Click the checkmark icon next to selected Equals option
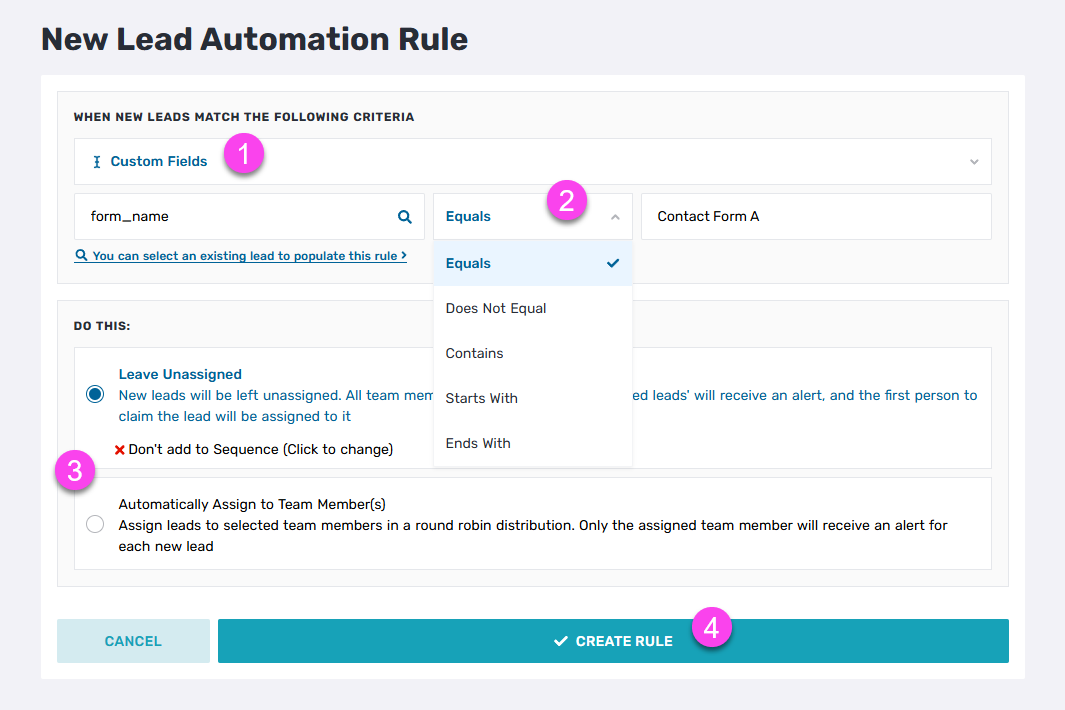Viewport: 1065px width, 710px height. pyautogui.click(x=613, y=263)
